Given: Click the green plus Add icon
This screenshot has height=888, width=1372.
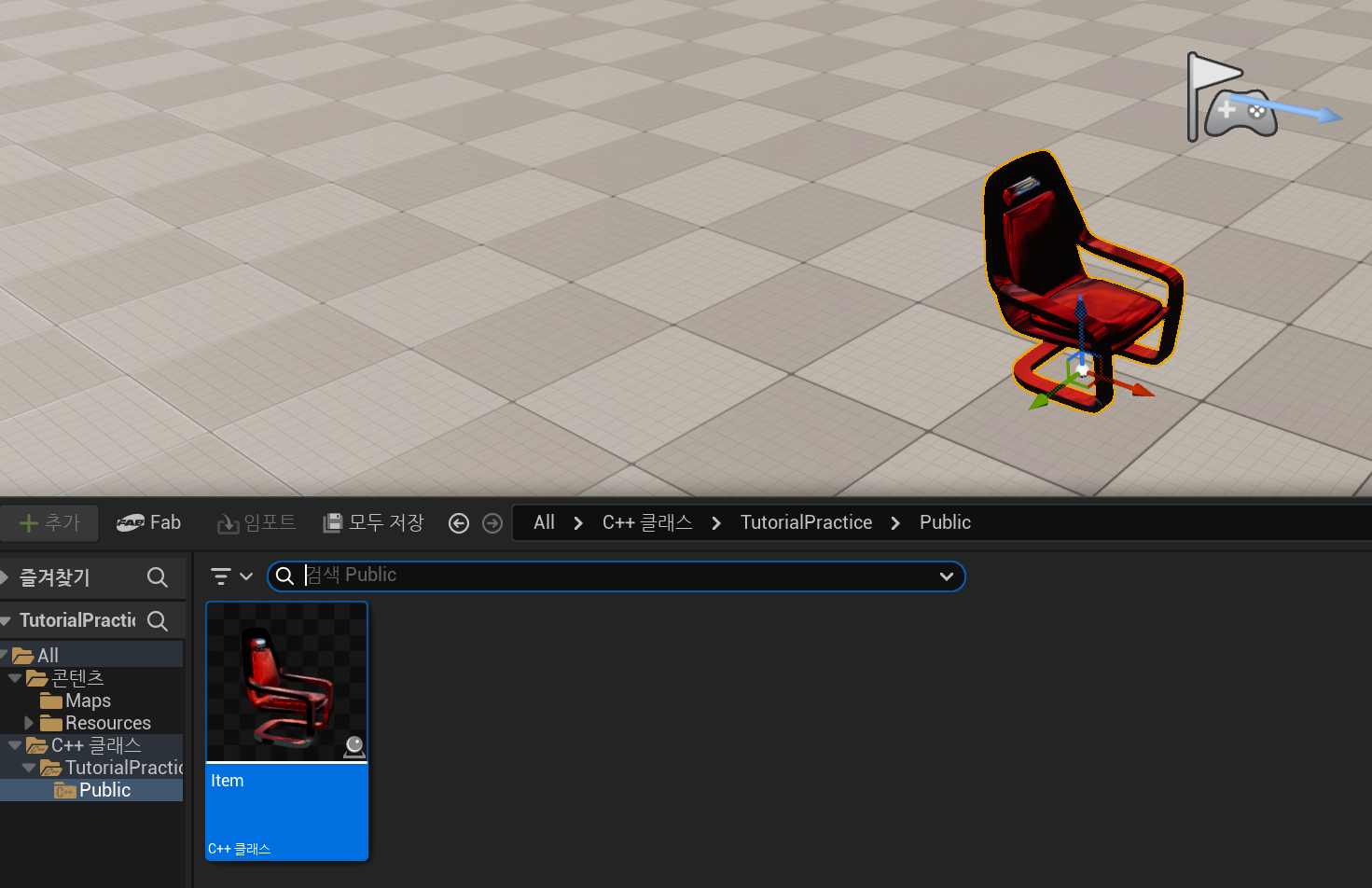Looking at the screenshot, I should click(x=29, y=523).
